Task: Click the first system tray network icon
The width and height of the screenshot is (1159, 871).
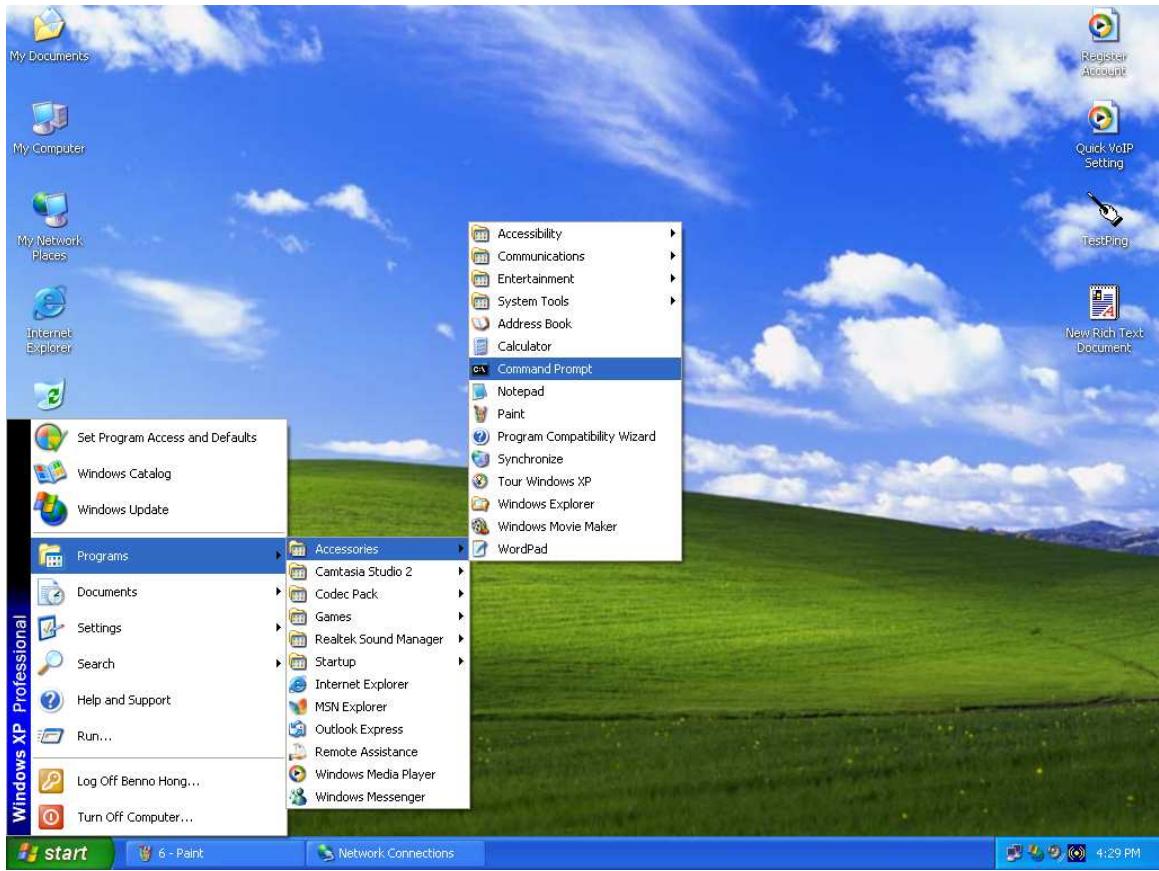Action: click(x=1014, y=853)
